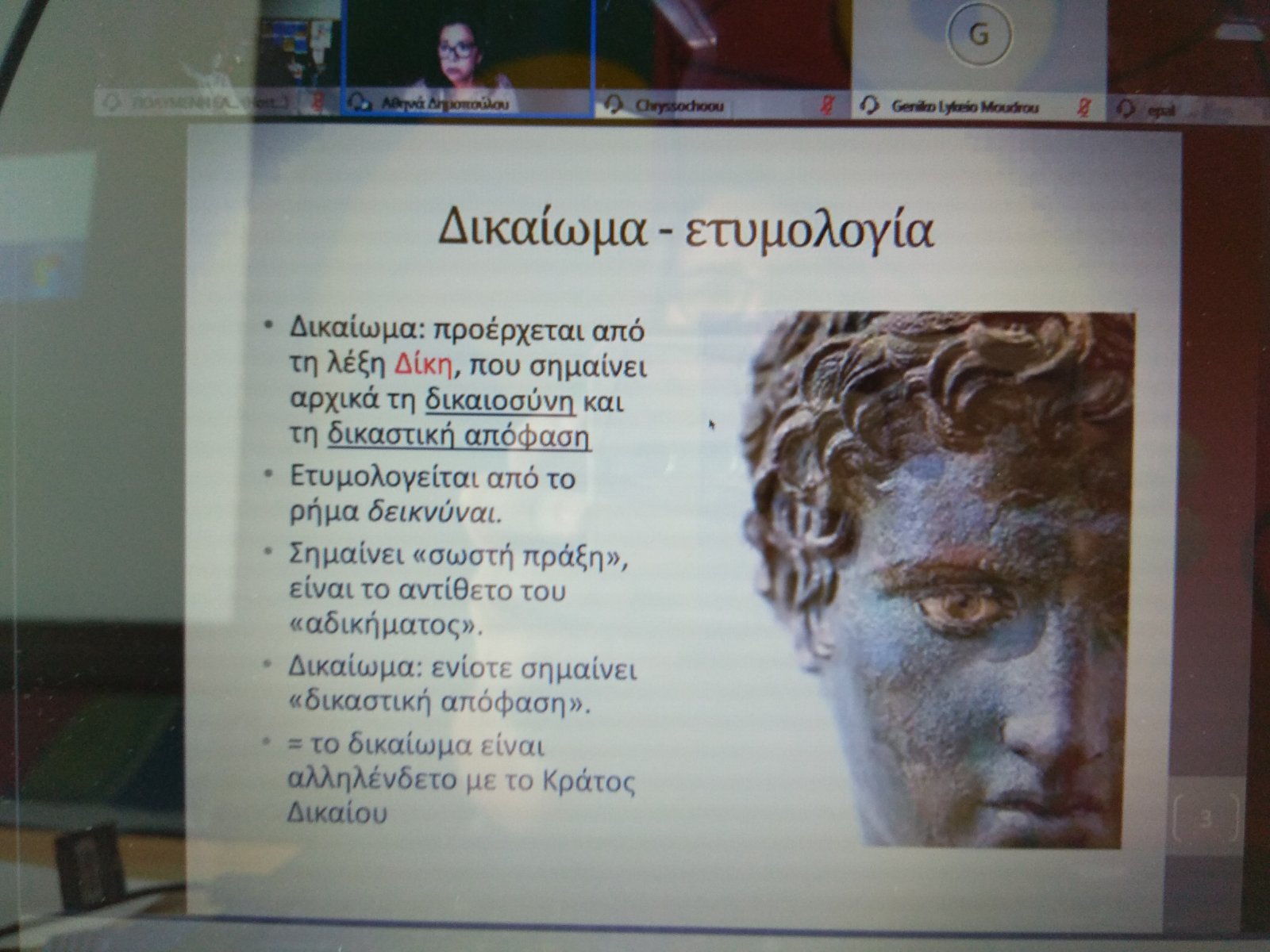The width and height of the screenshot is (1270, 952).
Task: Click the headset icon on the leftmost participant
Action: click(x=110, y=103)
